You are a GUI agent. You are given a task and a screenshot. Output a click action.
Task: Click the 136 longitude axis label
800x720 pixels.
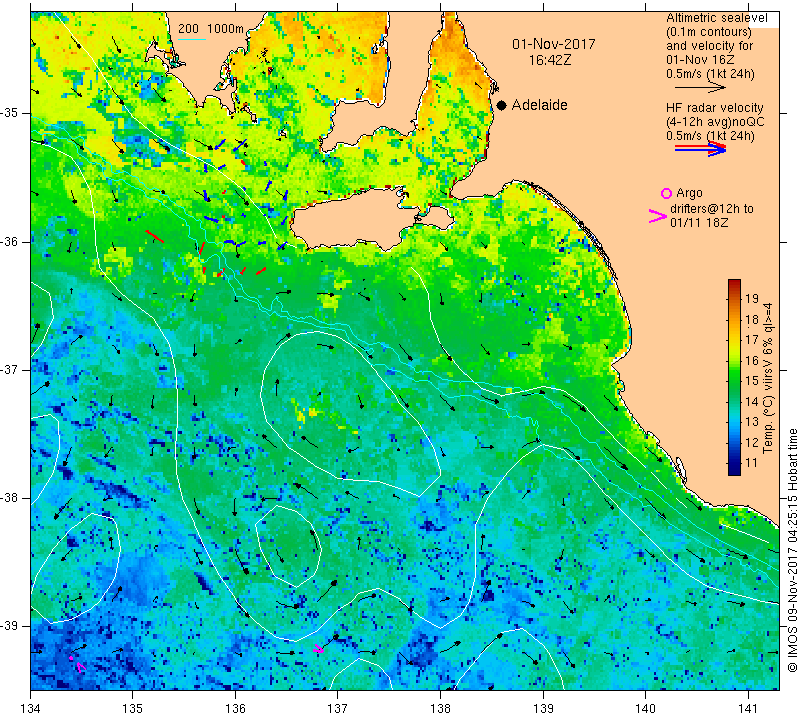tap(235, 709)
